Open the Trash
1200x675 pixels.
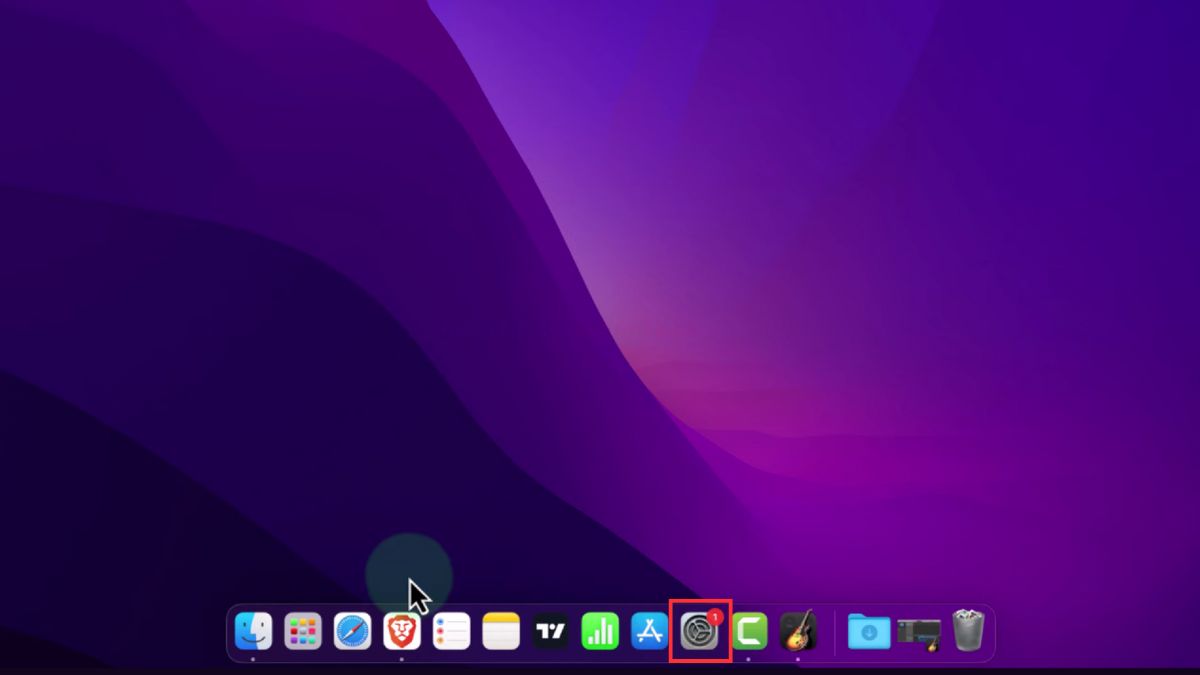(x=968, y=632)
